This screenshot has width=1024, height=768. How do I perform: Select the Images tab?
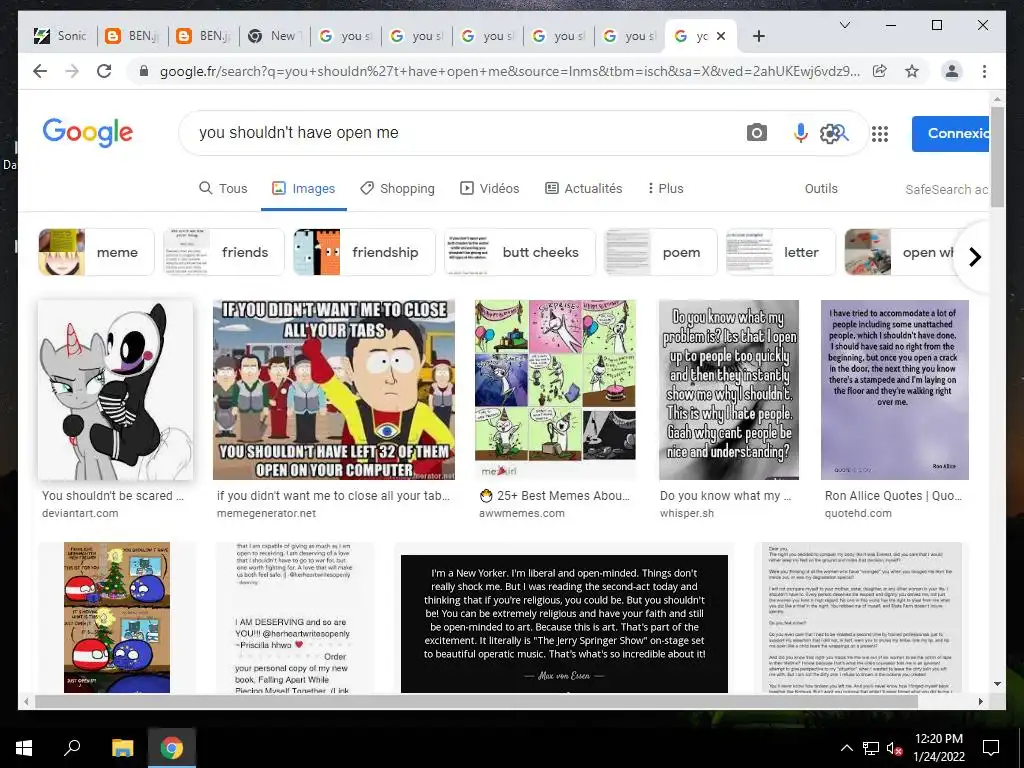pos(304,188)
